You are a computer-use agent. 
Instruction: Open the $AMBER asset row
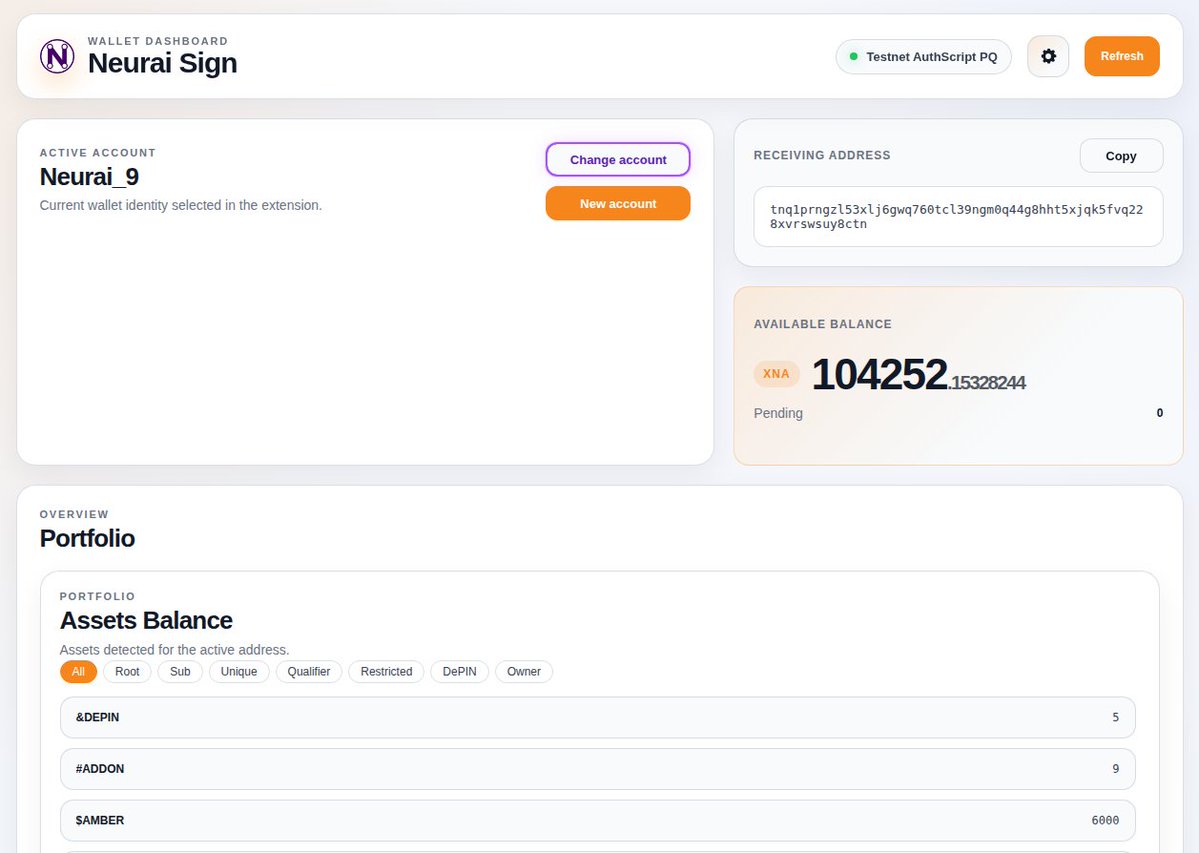[598, 820]
